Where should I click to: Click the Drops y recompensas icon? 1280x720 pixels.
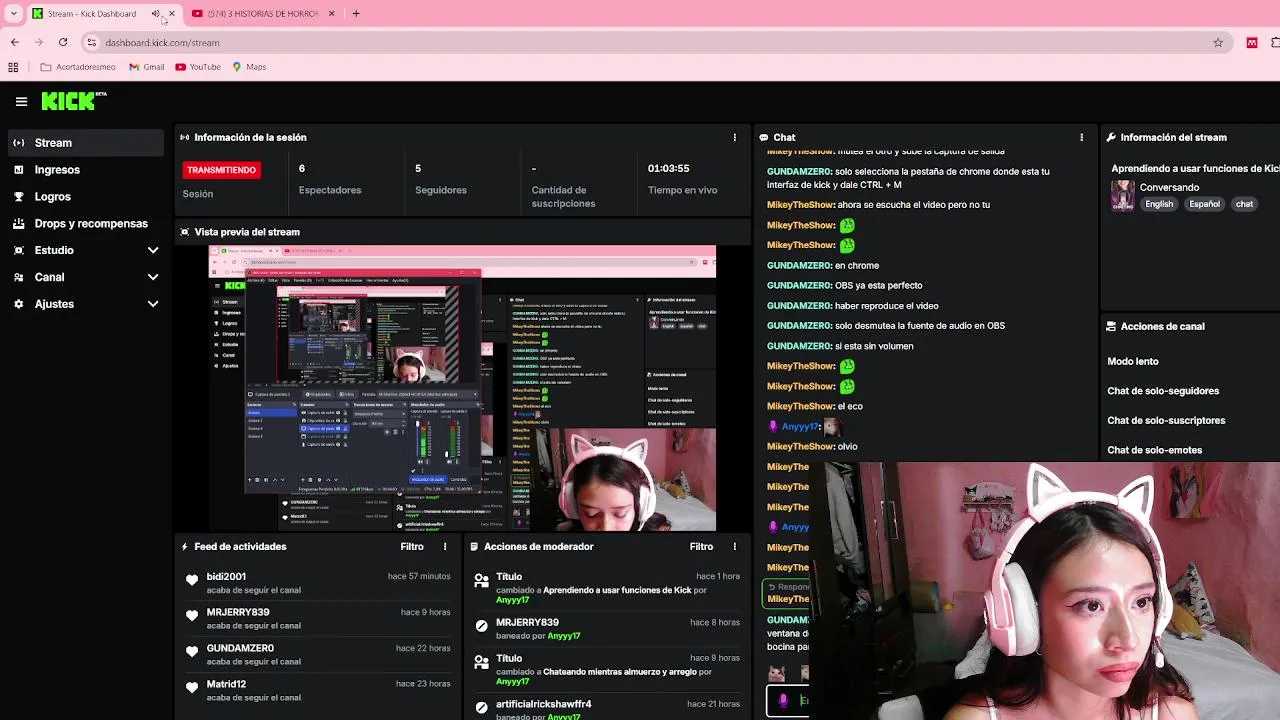tap(18, 224)
